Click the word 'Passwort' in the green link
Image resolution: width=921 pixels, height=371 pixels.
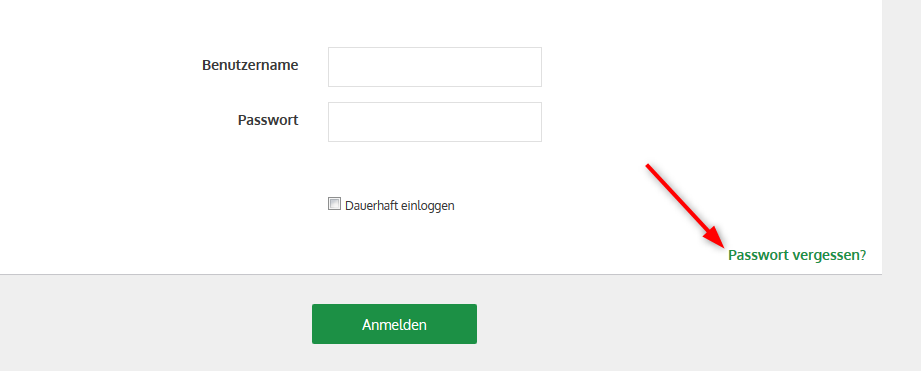click(758, 255)
